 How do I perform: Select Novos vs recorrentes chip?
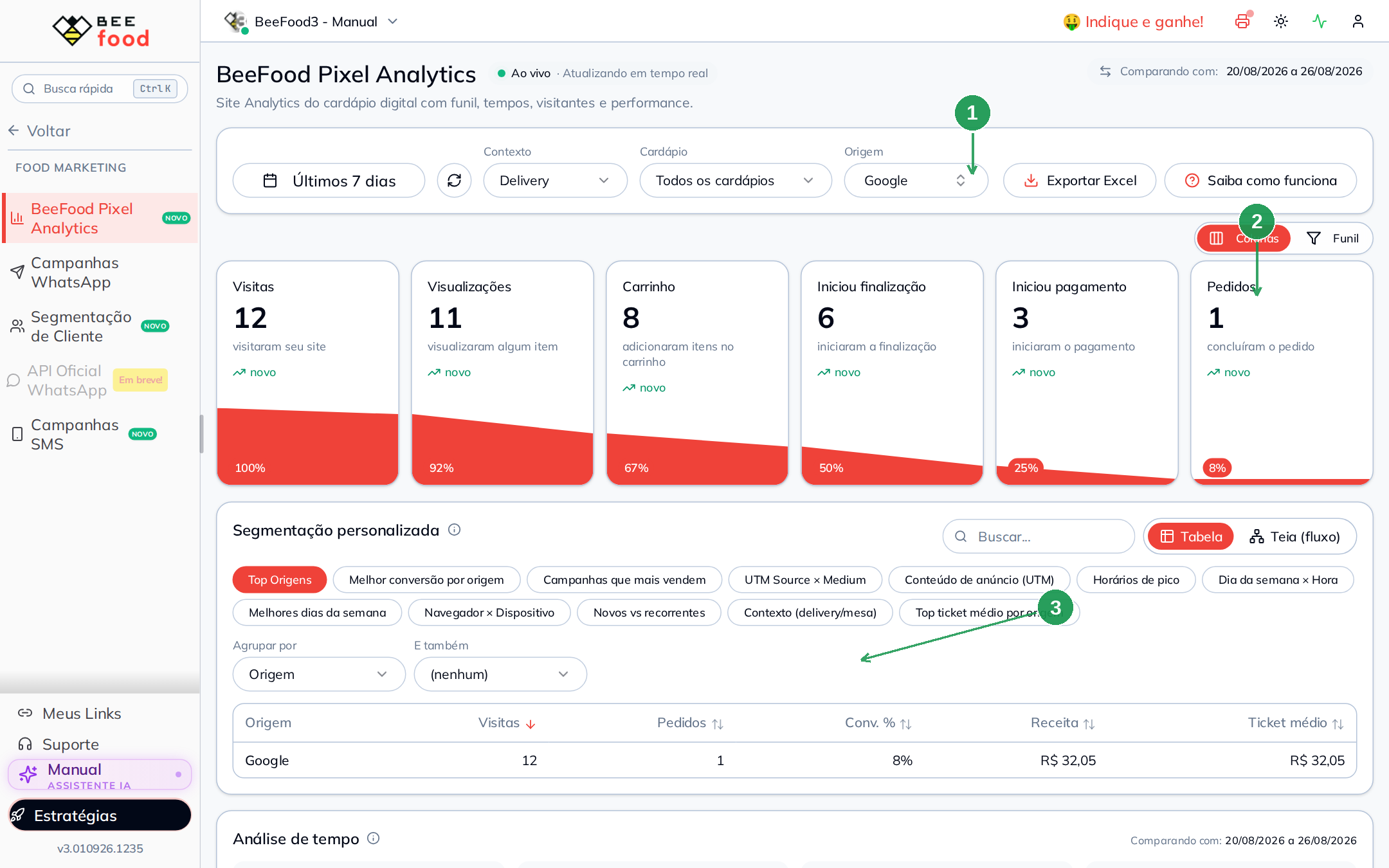point(649,613)
